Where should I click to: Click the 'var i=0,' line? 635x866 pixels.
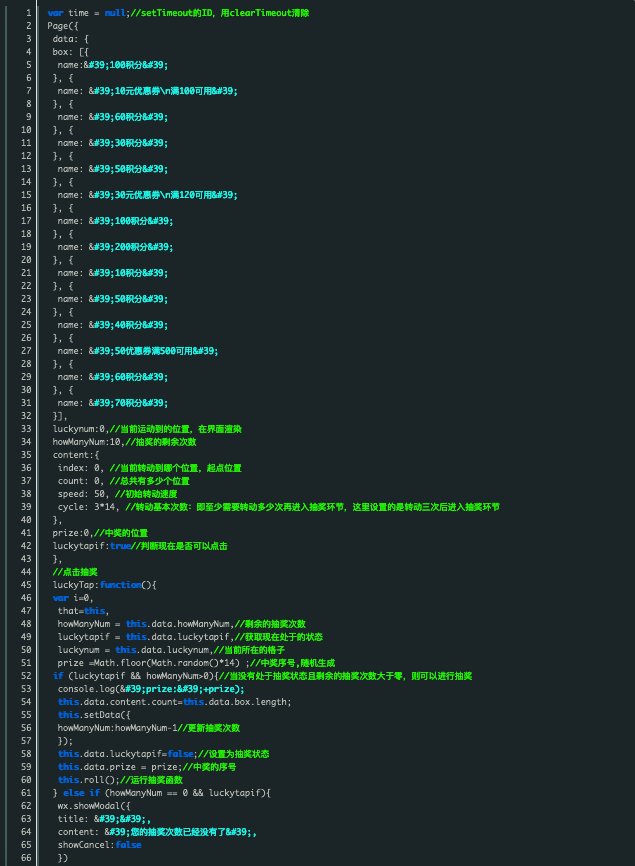(x=73, y=598)
